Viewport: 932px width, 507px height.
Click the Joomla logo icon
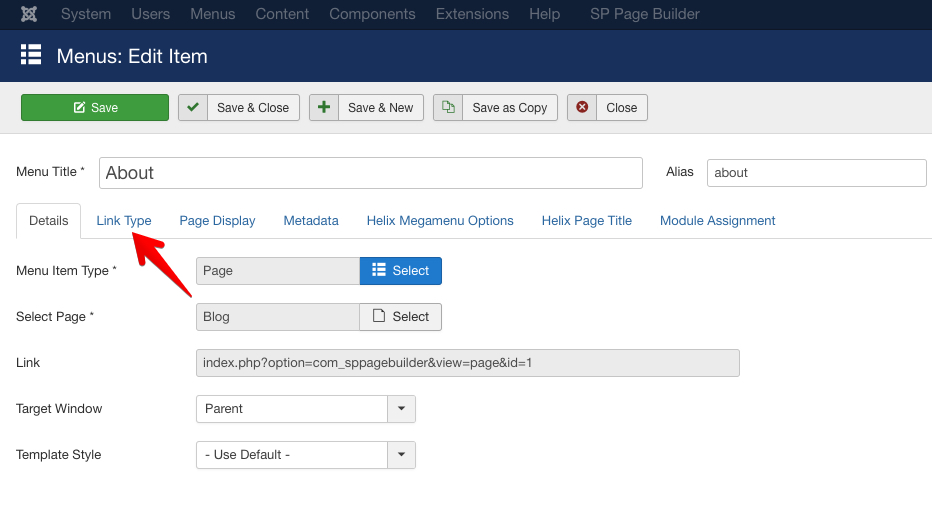(29, 14)
